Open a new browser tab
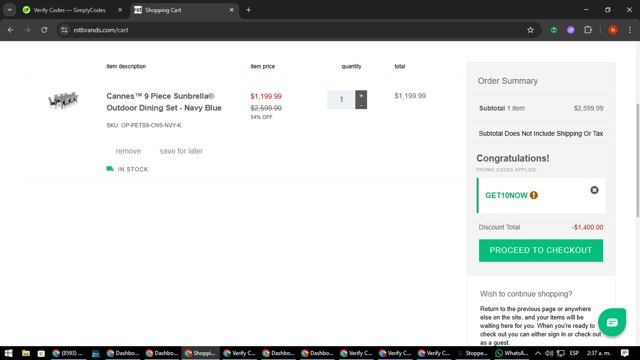Viewport: 640px width, 360px height. click(x=248, y=10)
